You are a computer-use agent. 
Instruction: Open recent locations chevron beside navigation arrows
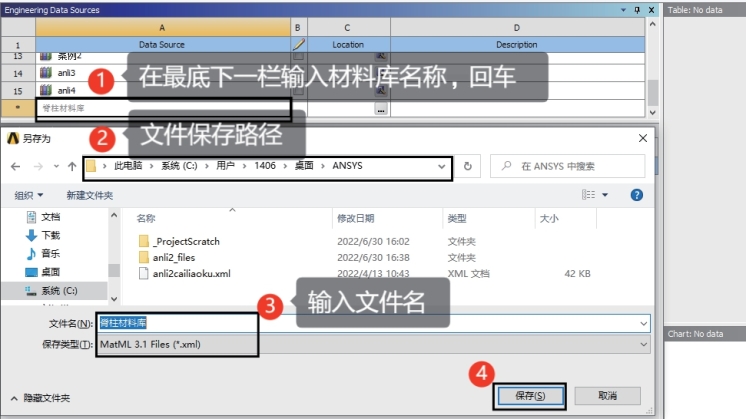point(56,166)
